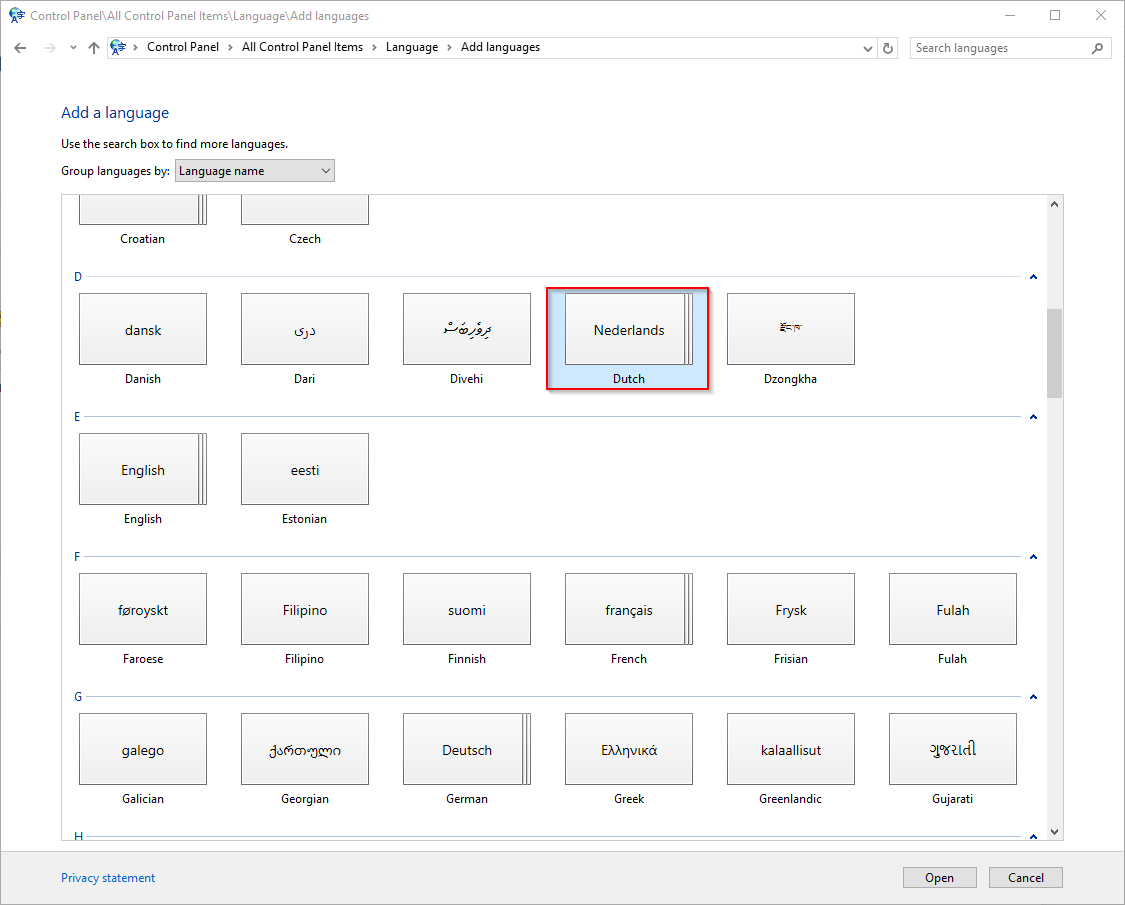This screenshot has width=1125, height=905.
Task: Select the Dzongkha language tile
Action: pos(791,330)
